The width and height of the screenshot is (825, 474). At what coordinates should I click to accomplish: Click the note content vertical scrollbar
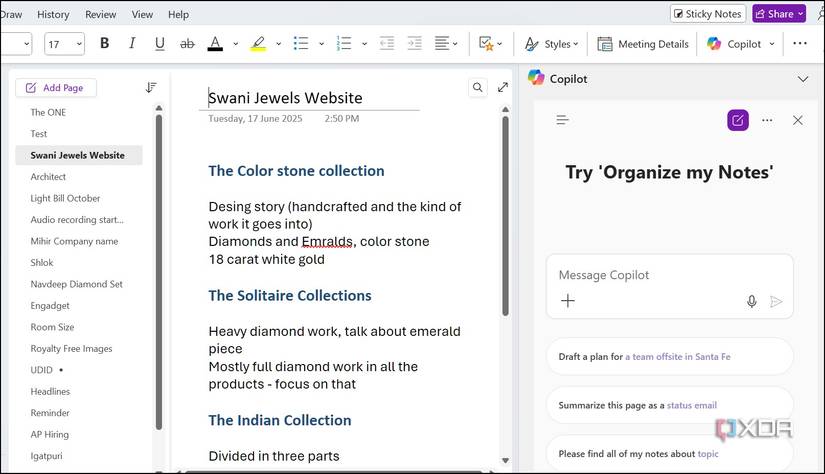[x=505, y=215]
